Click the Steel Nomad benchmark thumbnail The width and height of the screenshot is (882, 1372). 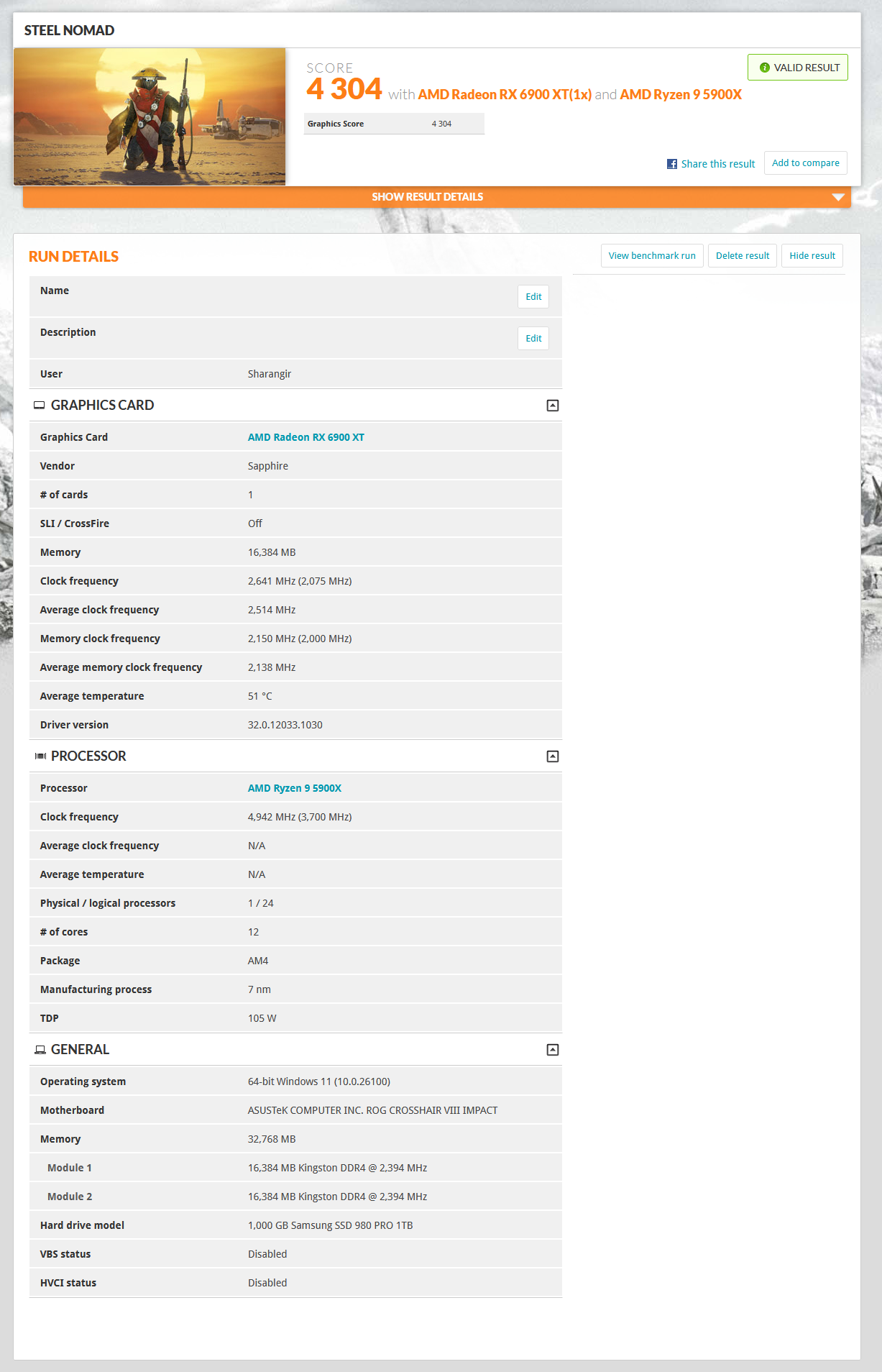[x=150, y=116]
